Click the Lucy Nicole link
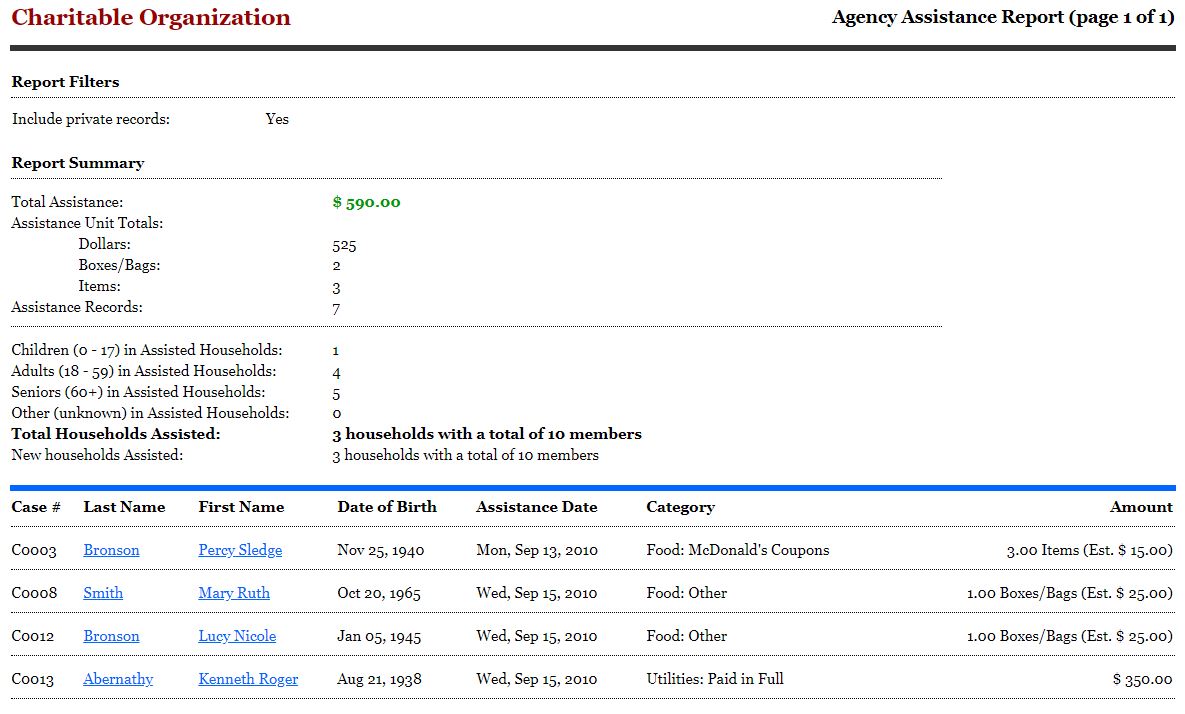This screenshot has height=714, width=1185. (237, 636)
